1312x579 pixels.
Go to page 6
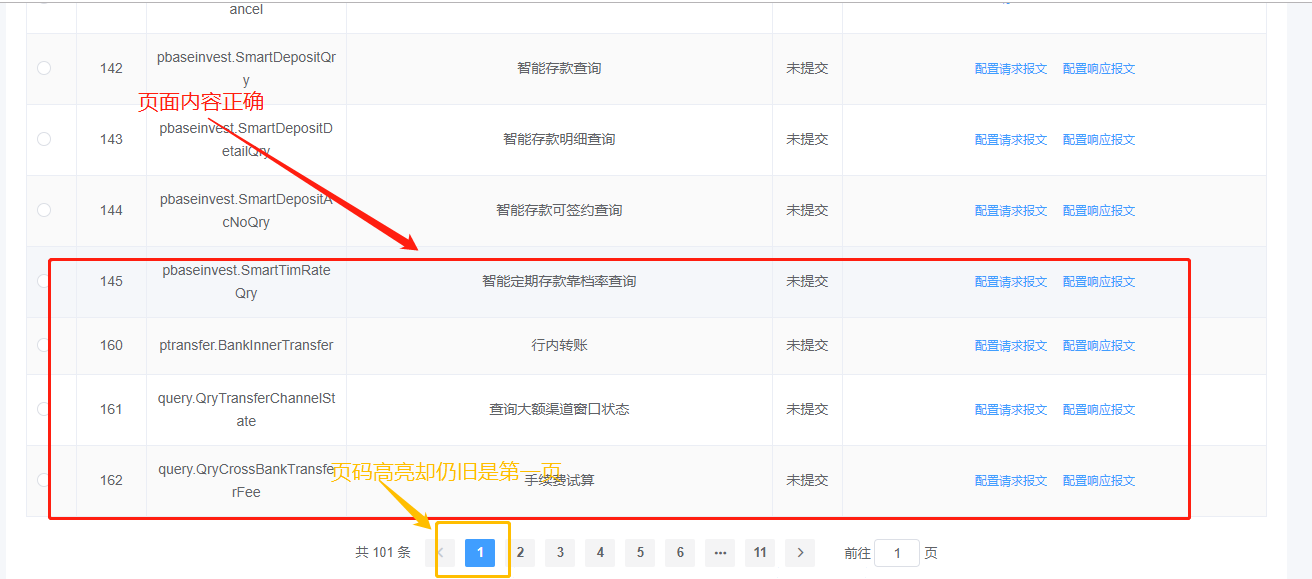[x=680, y=552]
